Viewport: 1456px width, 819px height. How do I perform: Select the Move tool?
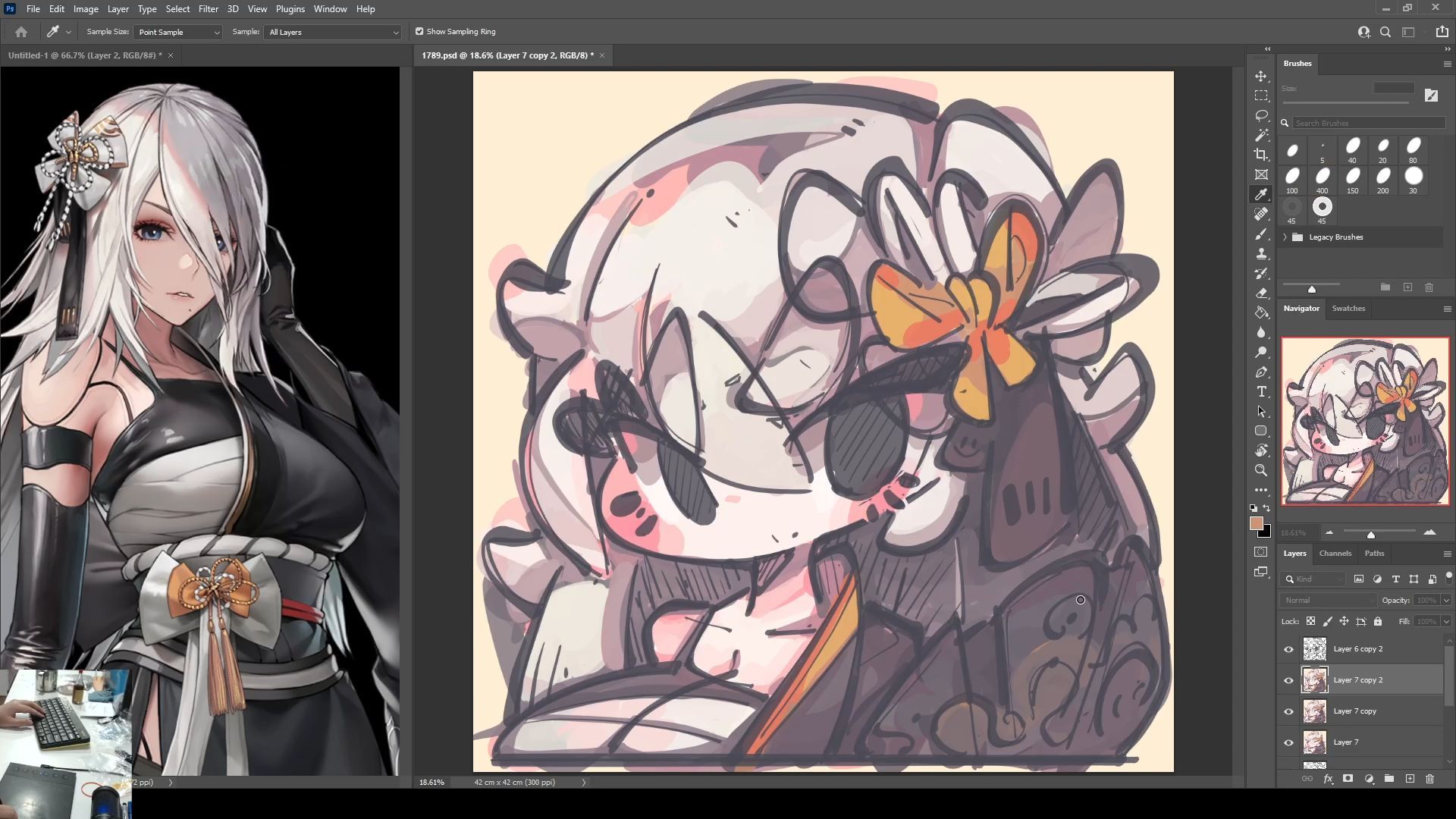1261,77
